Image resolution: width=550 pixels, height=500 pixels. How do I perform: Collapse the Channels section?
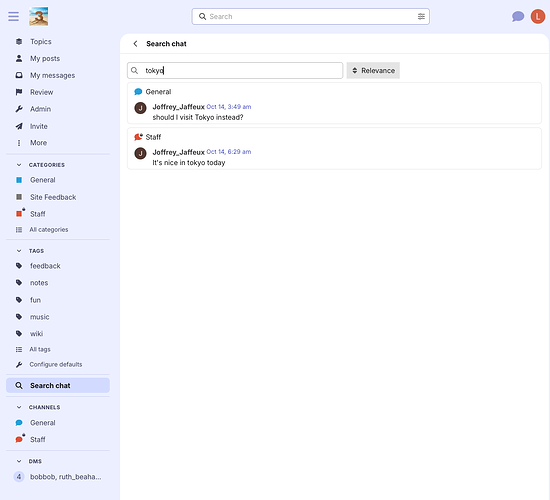coord(19,407)
